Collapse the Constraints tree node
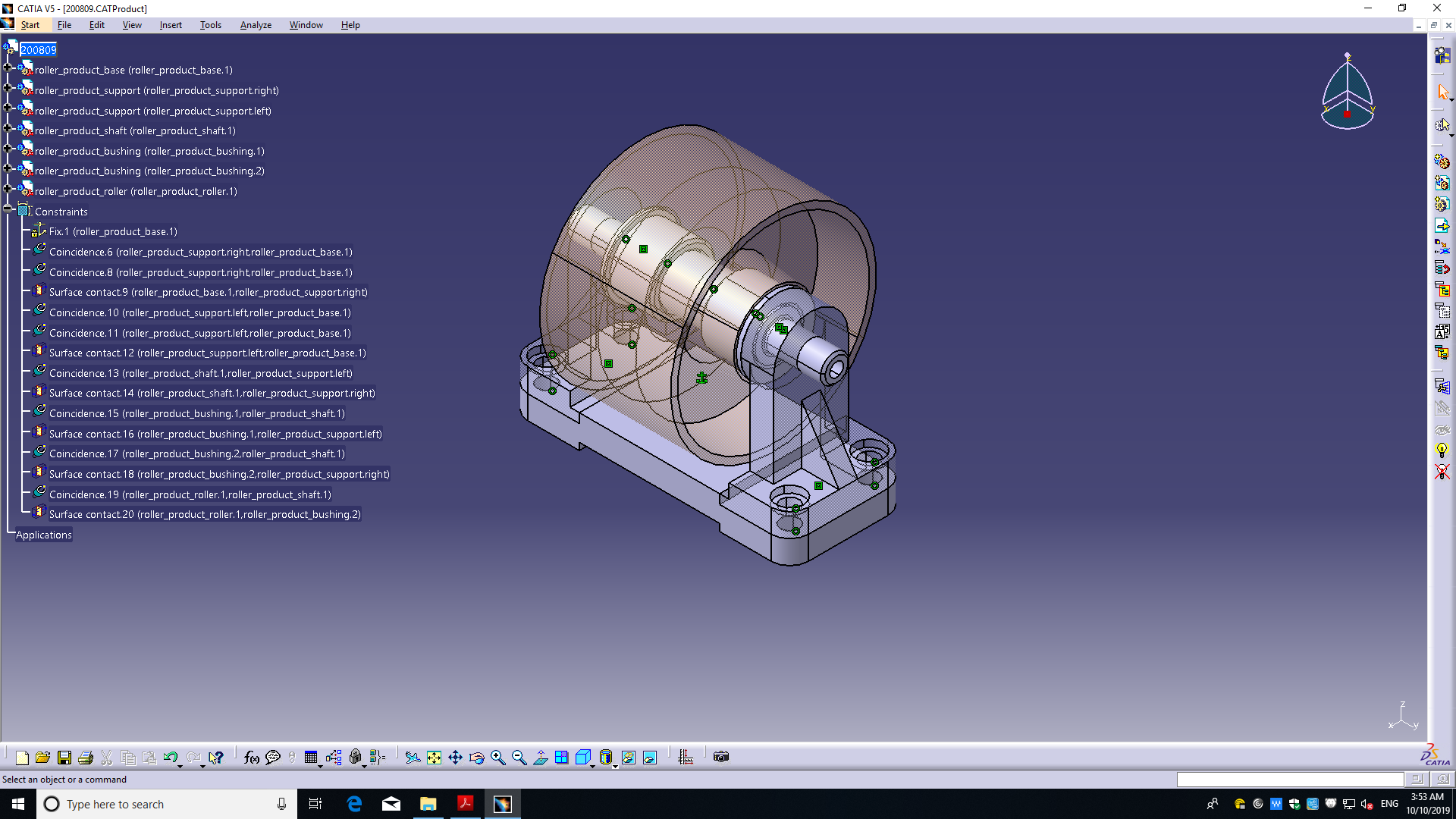Viewport: 1456px width, 819px height. 8,209
